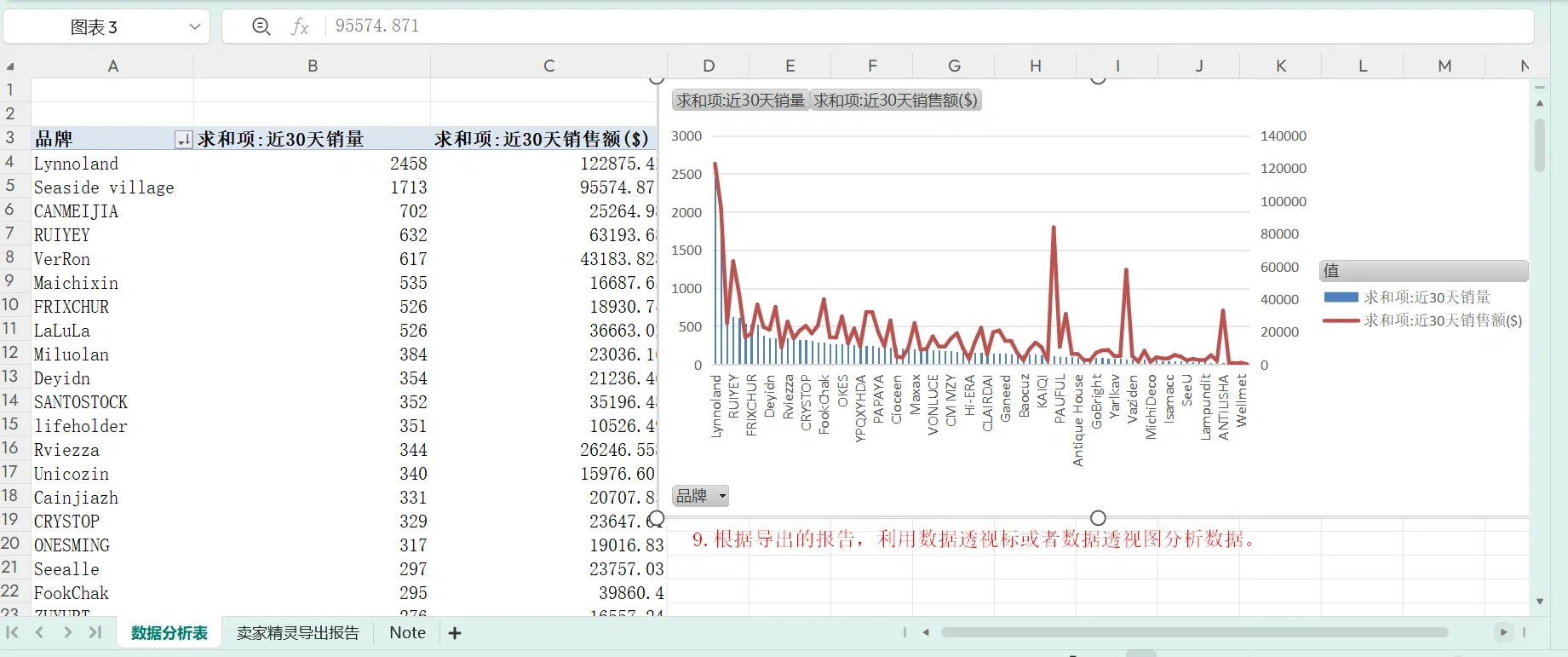The image size is (1568, 657).
Task: Select column D header
Action: tap(709, 66)
